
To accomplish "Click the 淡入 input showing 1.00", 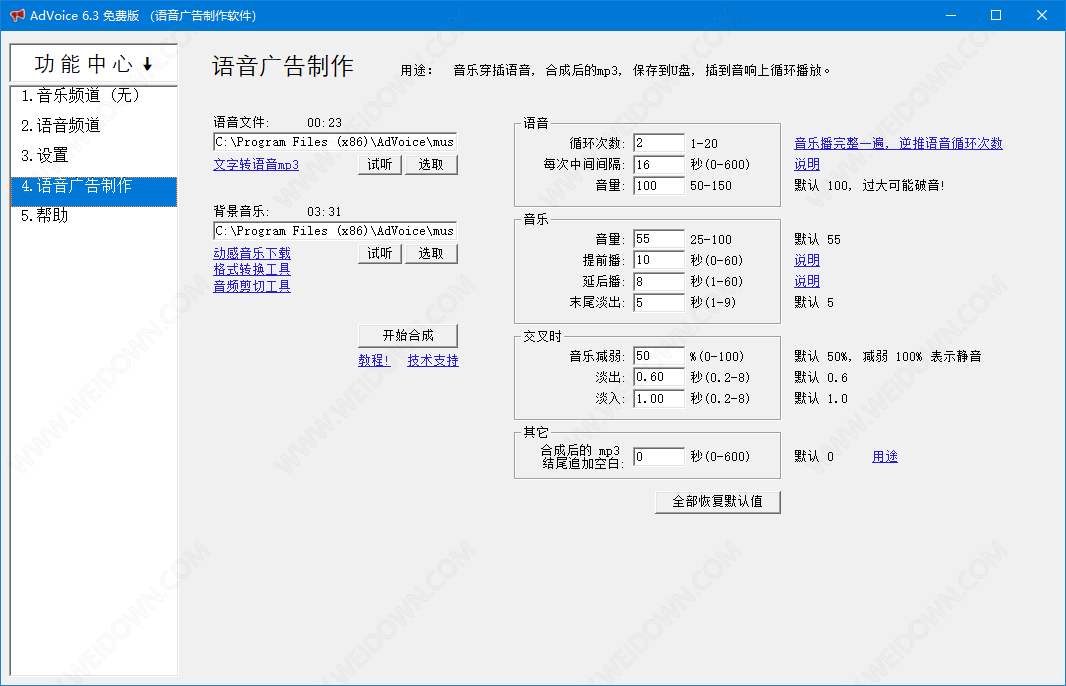I will (x=659, y=398).
